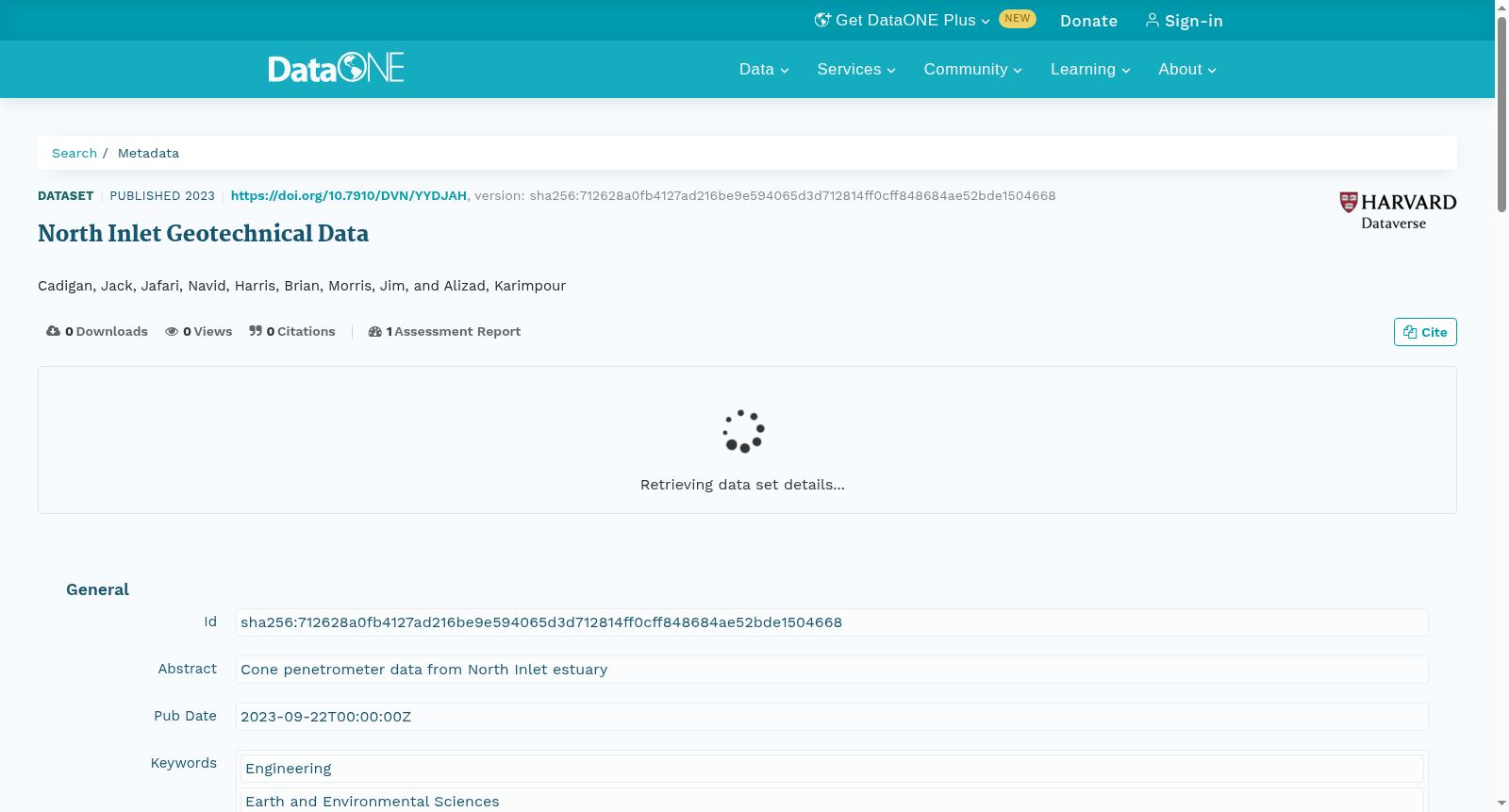Click the Harvard Dataverse logo
Screen dimensions: 1509x812
coord(1398,211)
